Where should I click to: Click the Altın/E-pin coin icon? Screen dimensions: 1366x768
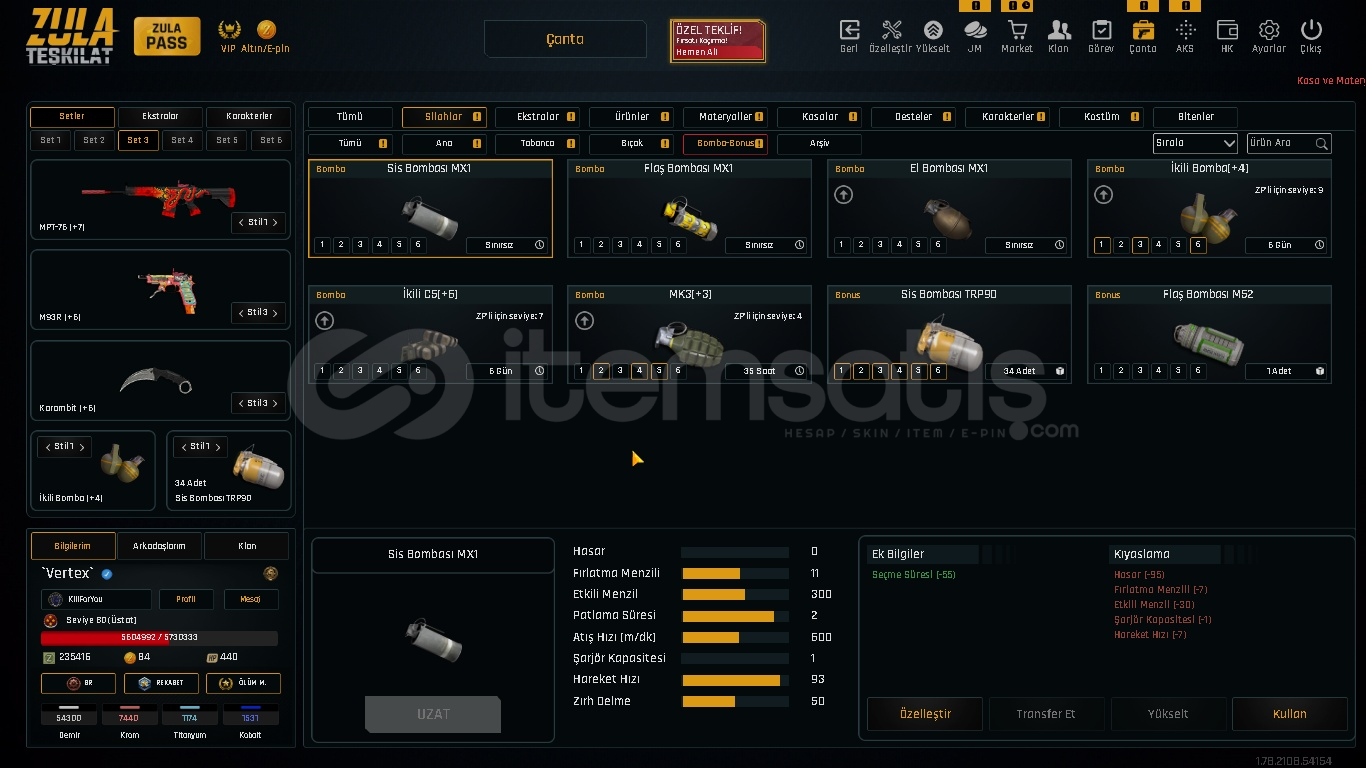266,29
